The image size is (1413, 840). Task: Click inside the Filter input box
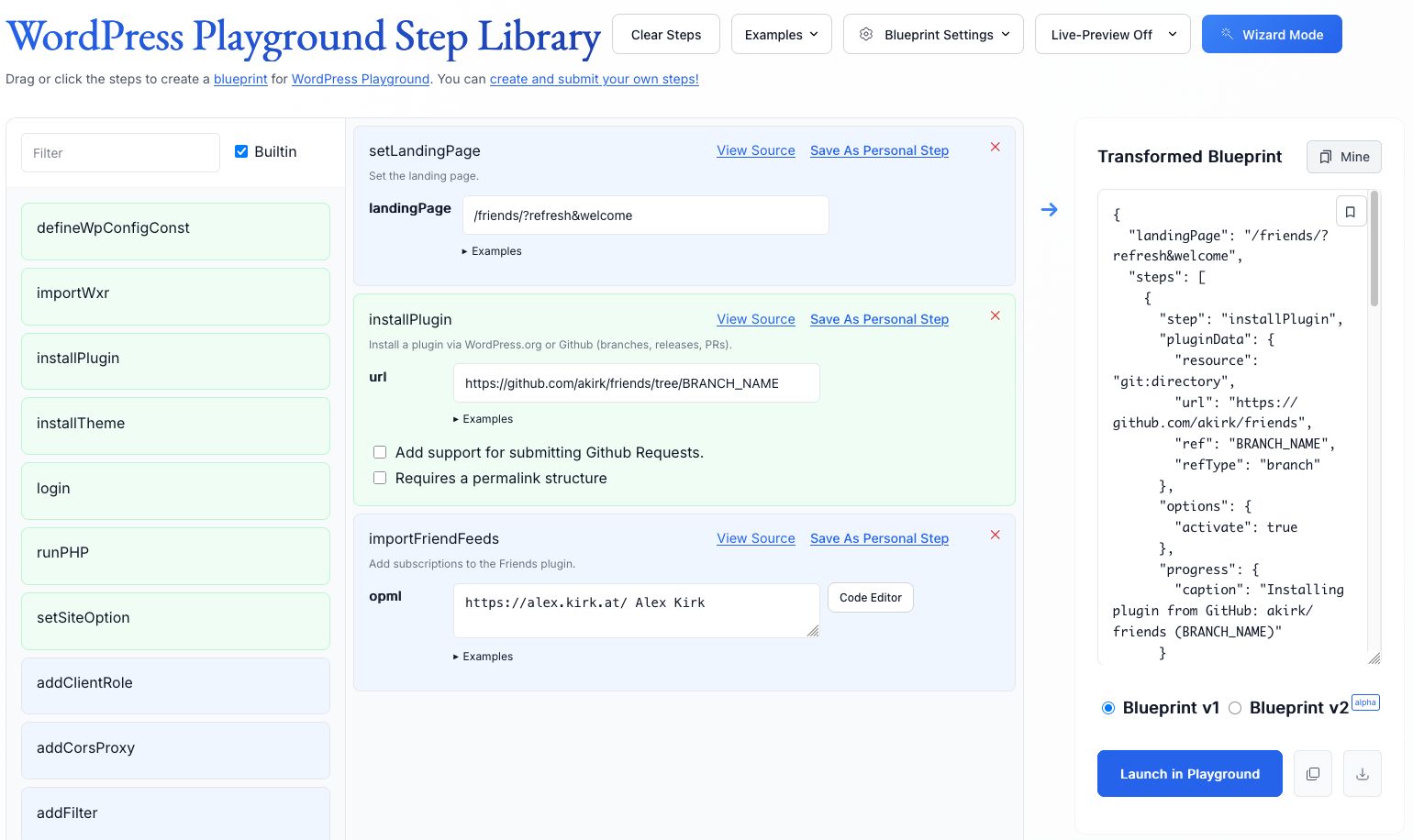119,152
